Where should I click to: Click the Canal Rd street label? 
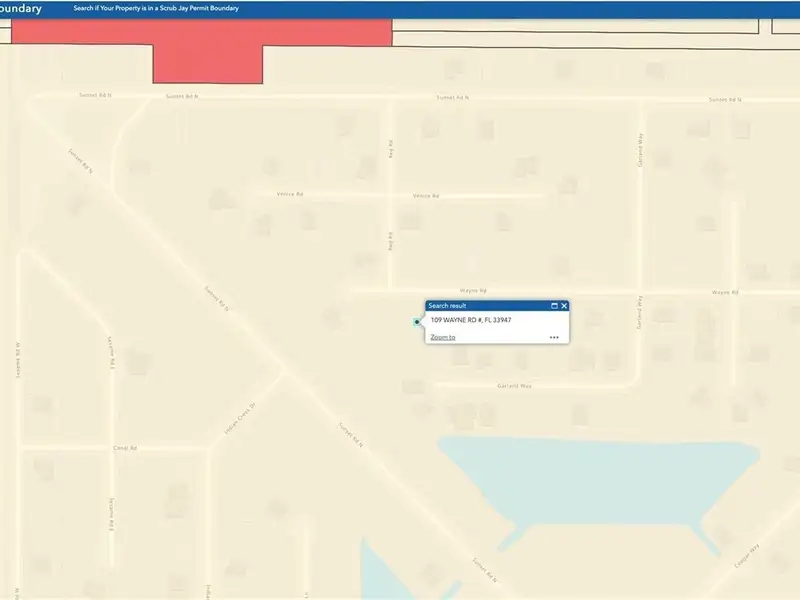click(125, 448)
